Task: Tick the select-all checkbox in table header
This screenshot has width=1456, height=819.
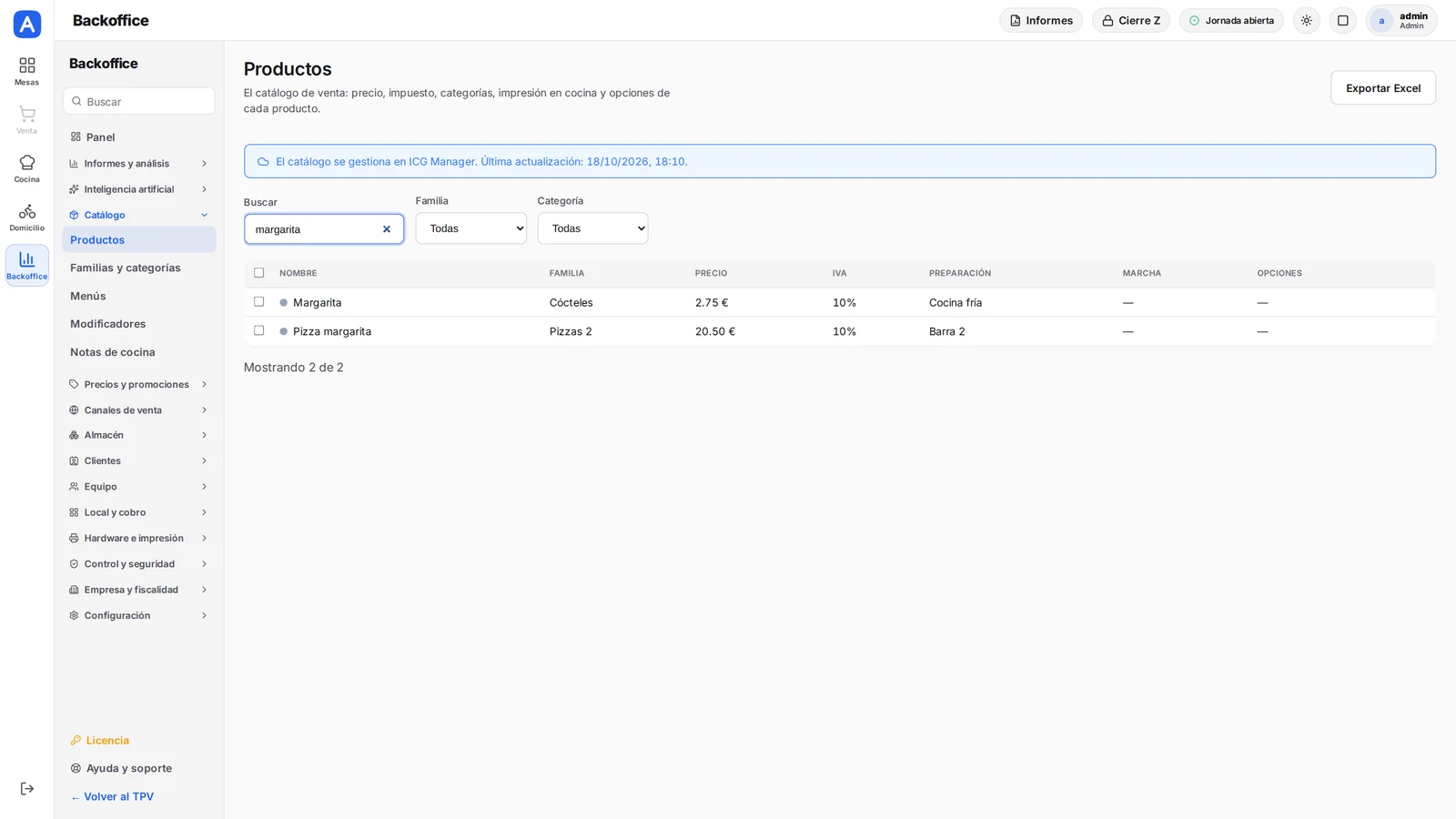Action: (x=259, y=273)
